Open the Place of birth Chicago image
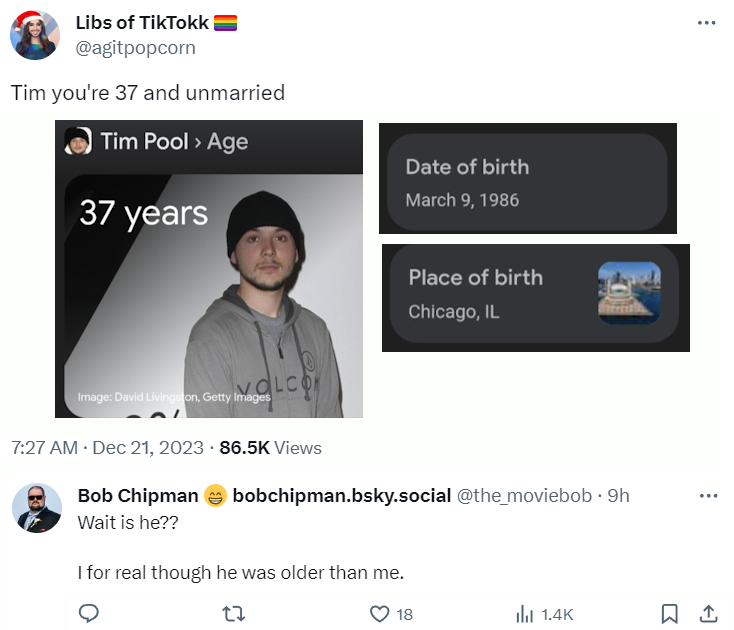The width and height of the screenshot is (734, 630). [535, 297]
